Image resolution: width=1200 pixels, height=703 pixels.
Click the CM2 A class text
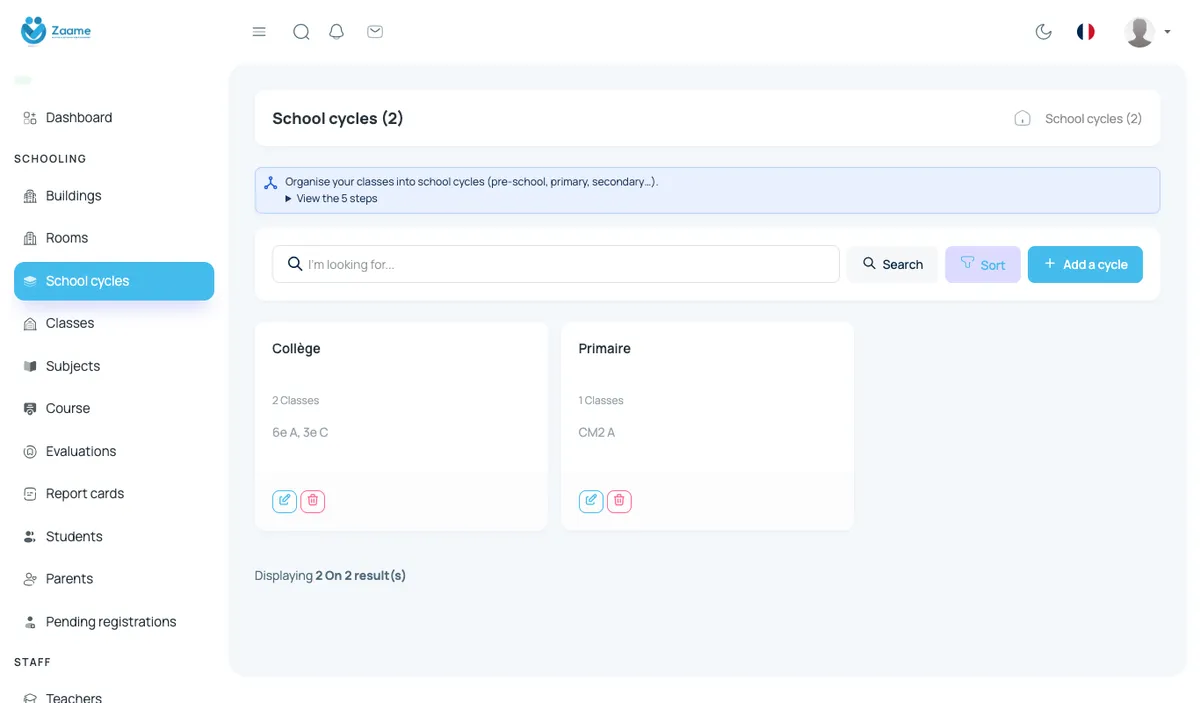pos(597,432)
